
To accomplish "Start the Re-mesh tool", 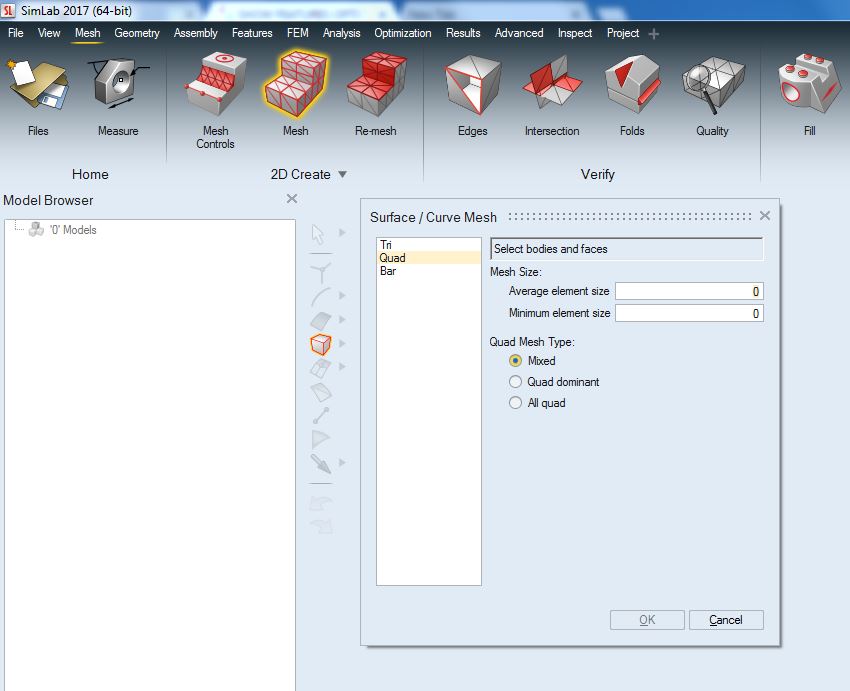I will pyautogui.click(x=376, y=93).
